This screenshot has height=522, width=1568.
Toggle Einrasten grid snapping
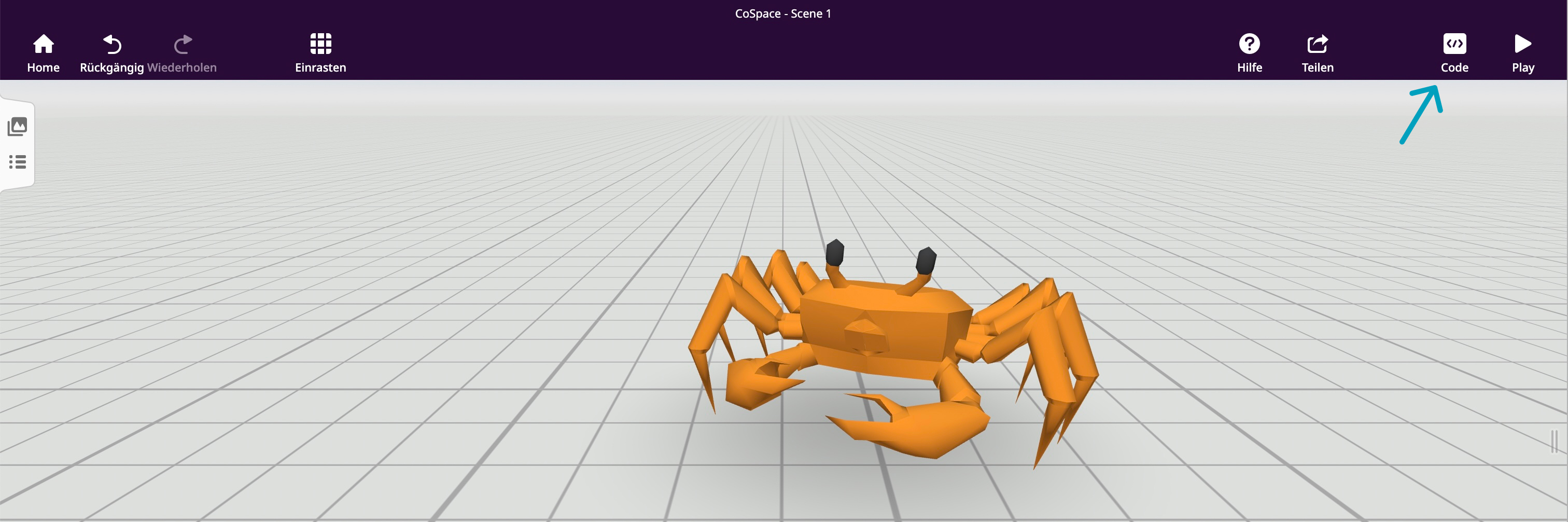[x=321, y=53]
